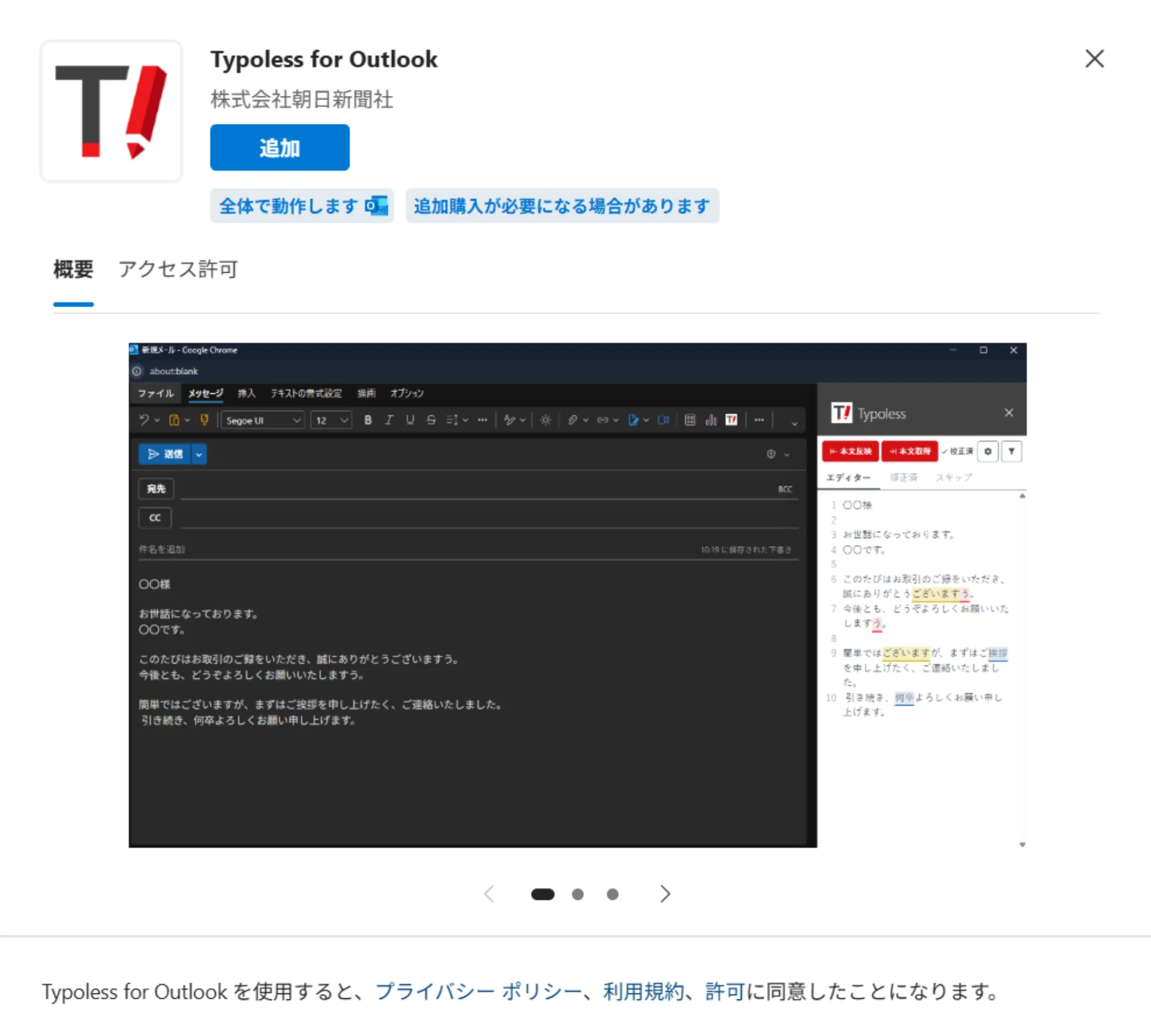Select the second carousel page dot

578,895
